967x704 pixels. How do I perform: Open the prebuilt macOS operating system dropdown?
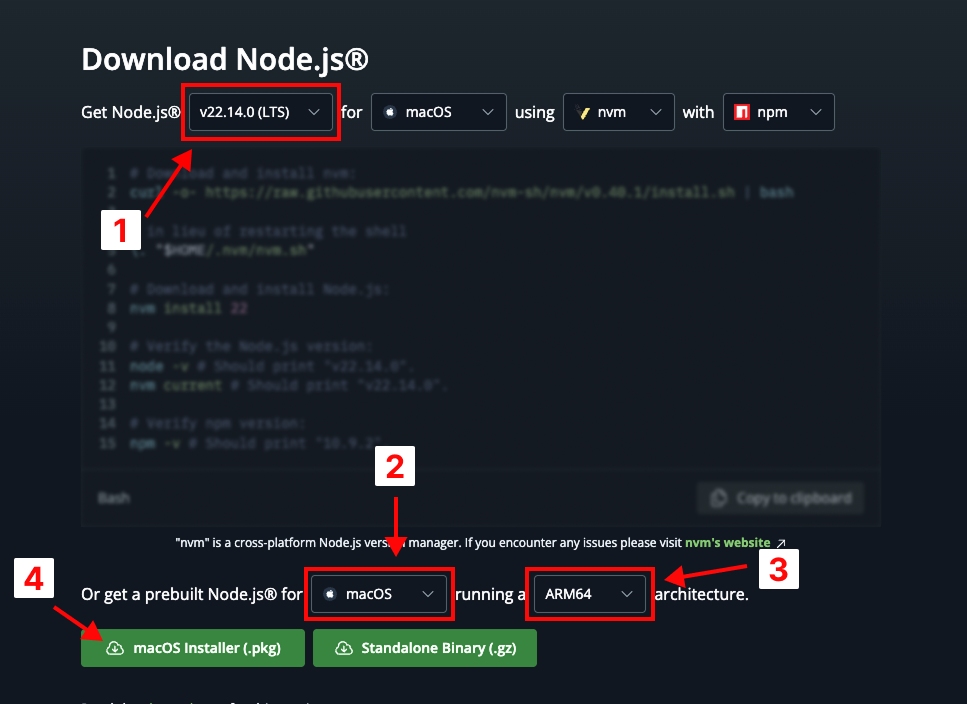click(x=379, y=594)
